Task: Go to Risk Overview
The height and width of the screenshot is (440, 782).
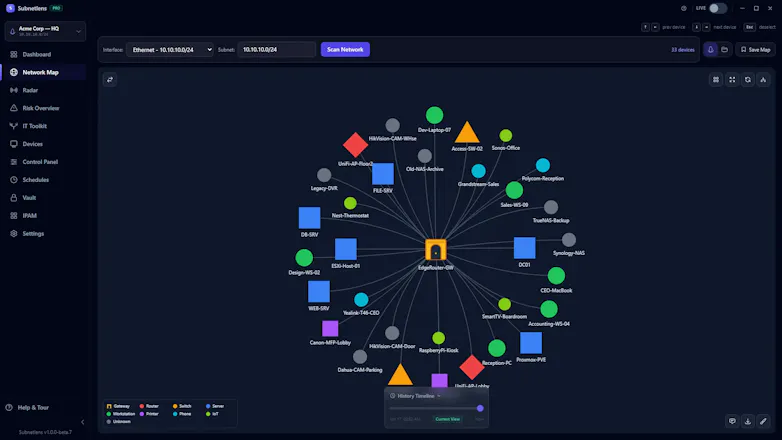Action: coord(40,108)
